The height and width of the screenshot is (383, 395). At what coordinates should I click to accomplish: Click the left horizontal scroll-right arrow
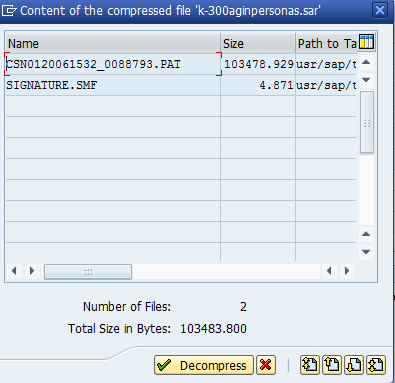(32, 271)
